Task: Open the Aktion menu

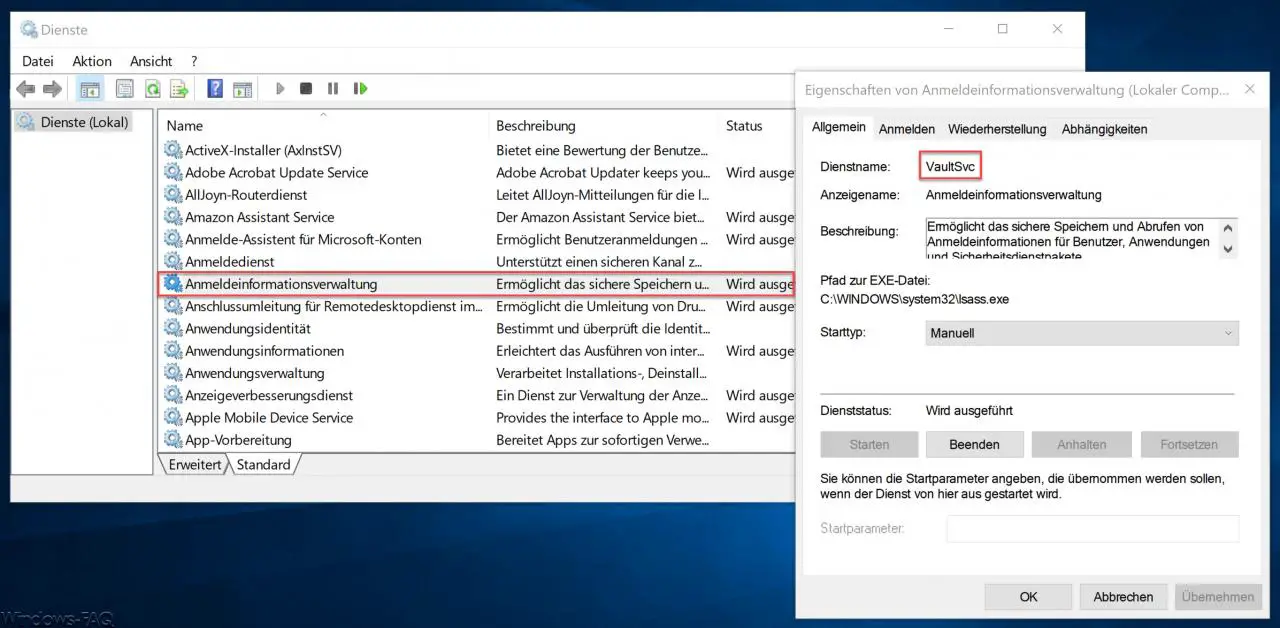Action: [92, 61]
